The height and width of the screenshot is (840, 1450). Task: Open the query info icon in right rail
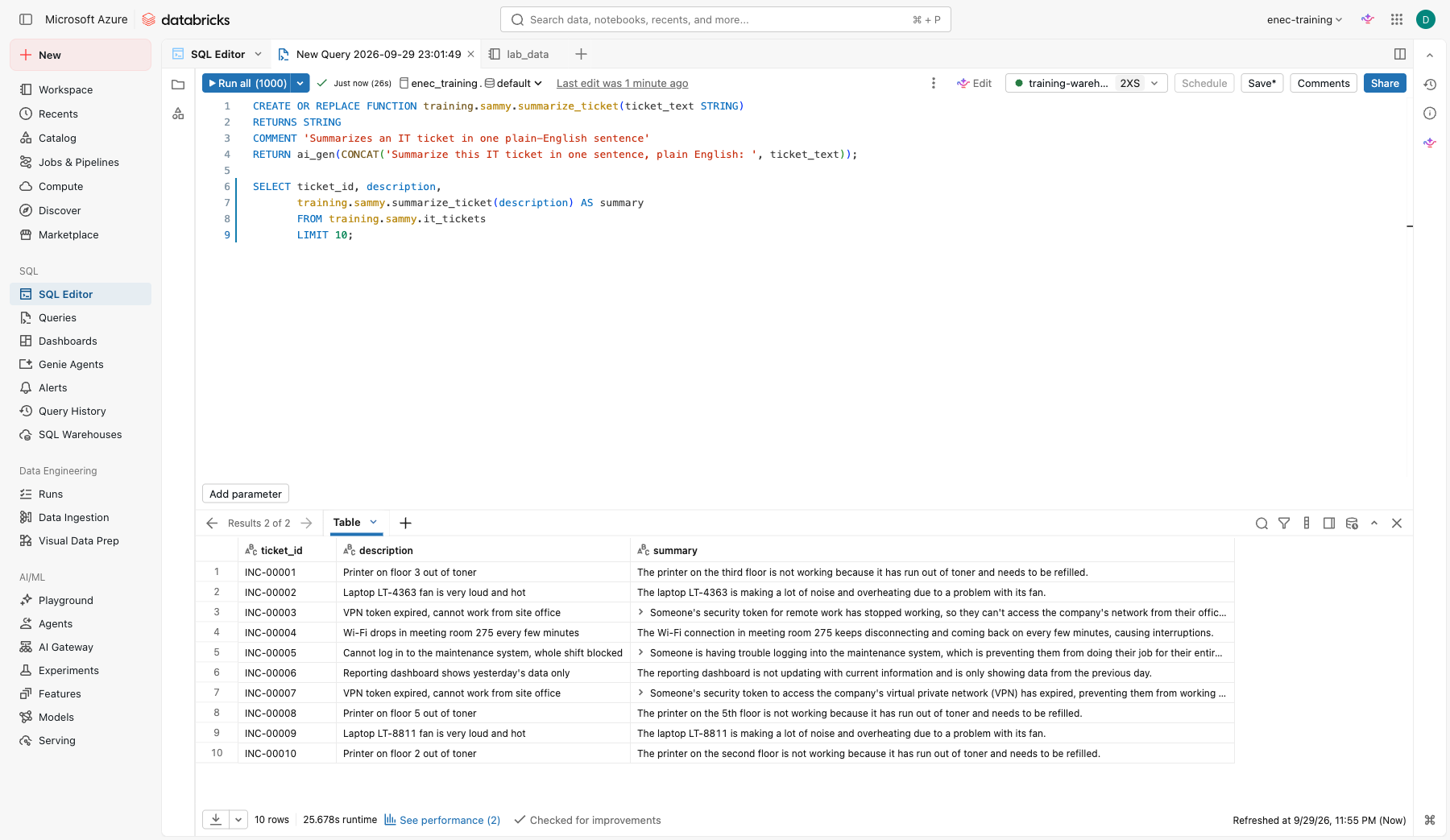pos(1430,114)
